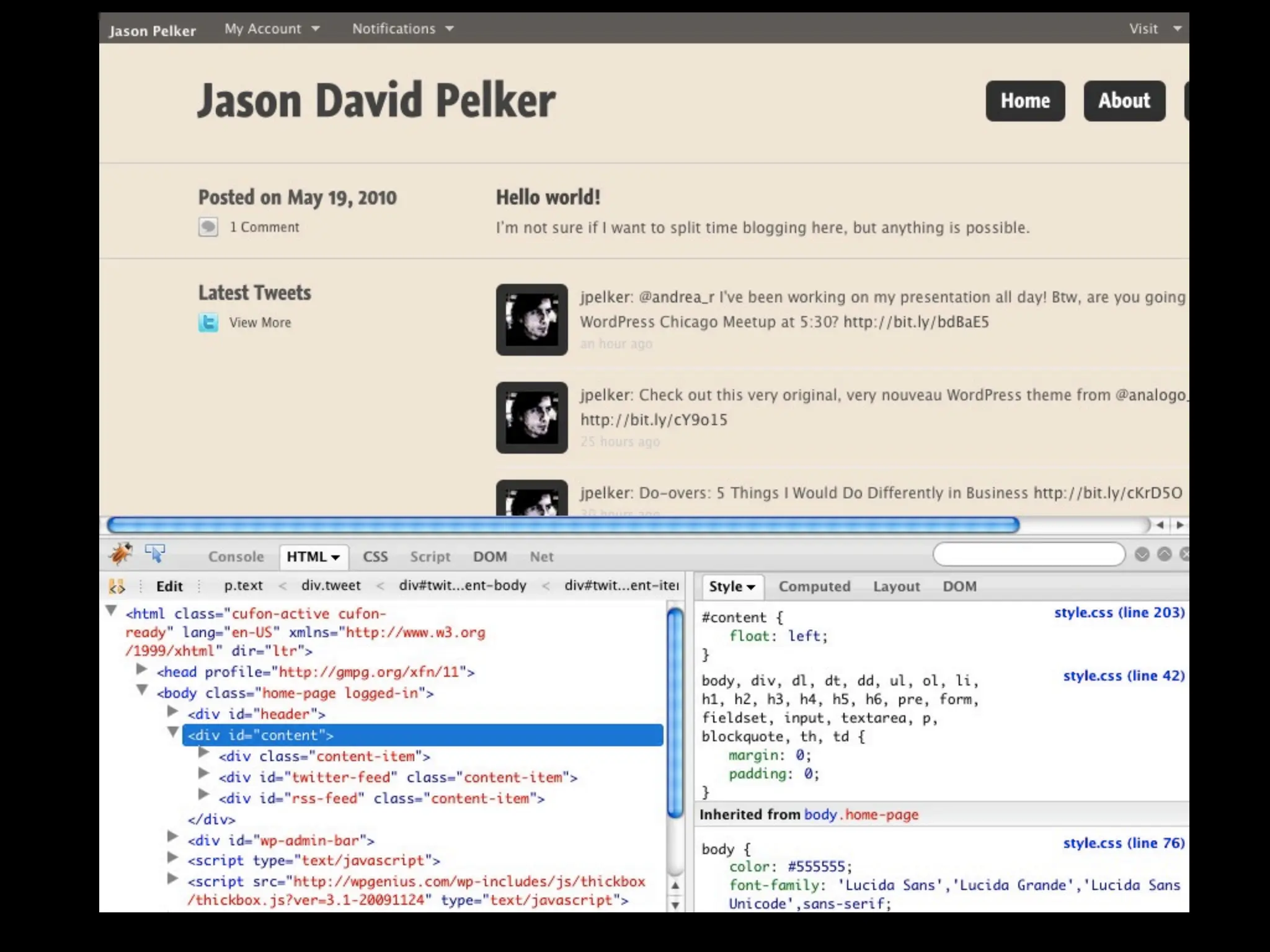The width and height of the screenshot is (1270, 952).
Task: Open the style.css (line 203) link
Action: click(x=1119, y=612)
